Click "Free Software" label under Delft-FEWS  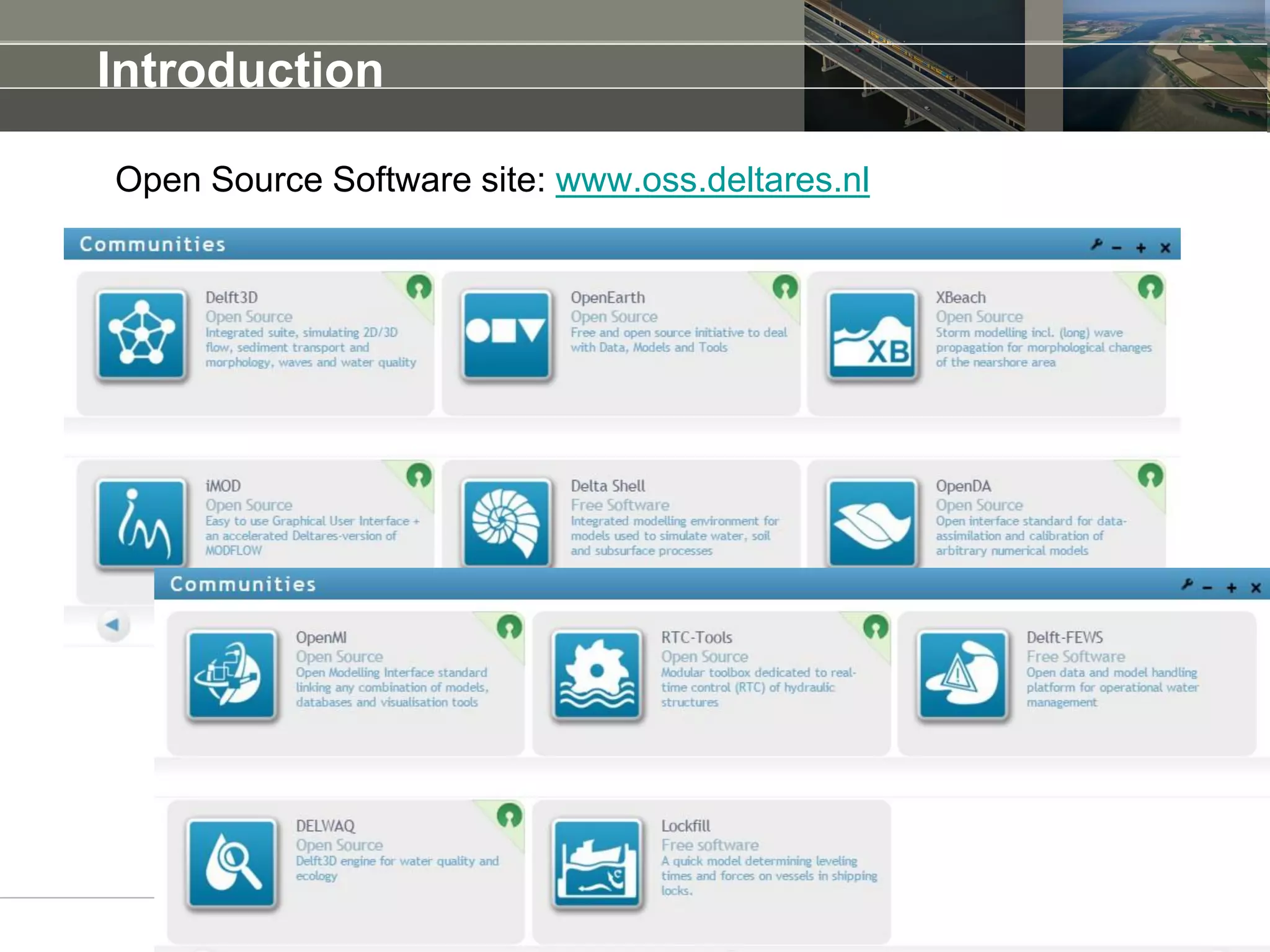click(1076, 656)
